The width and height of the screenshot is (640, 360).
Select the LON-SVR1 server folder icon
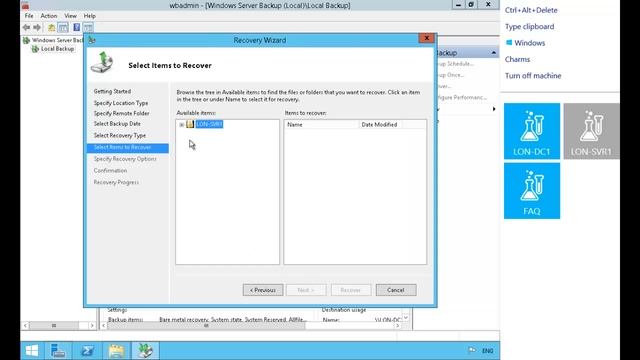(x=190, y=124)
